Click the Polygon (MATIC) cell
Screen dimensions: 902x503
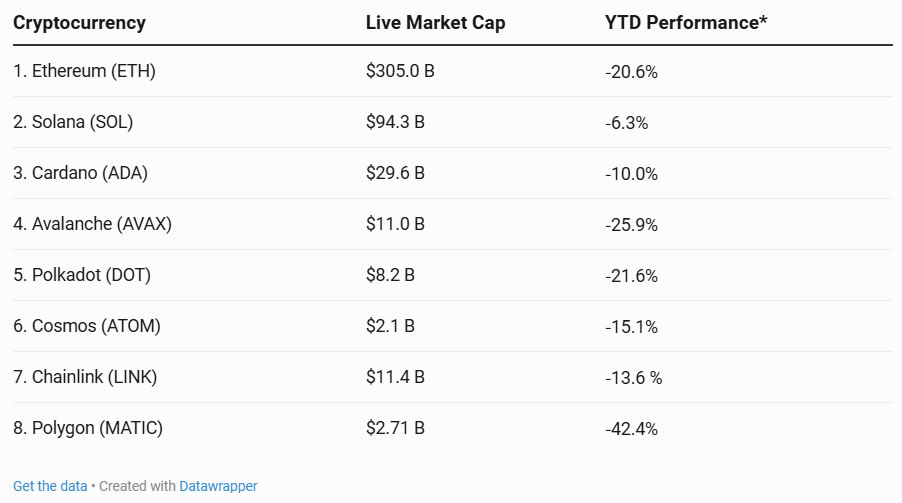(88, 428)
